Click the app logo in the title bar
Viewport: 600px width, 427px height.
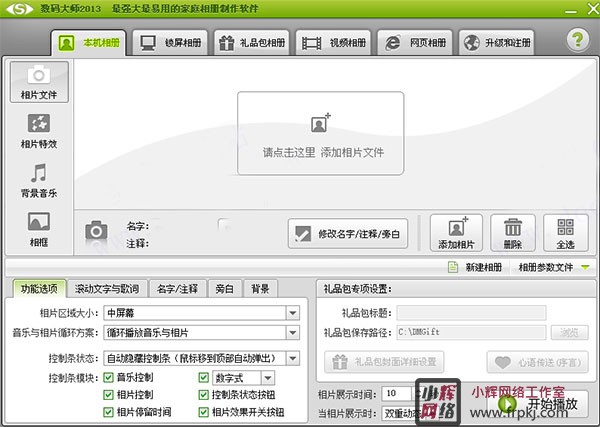20,8
